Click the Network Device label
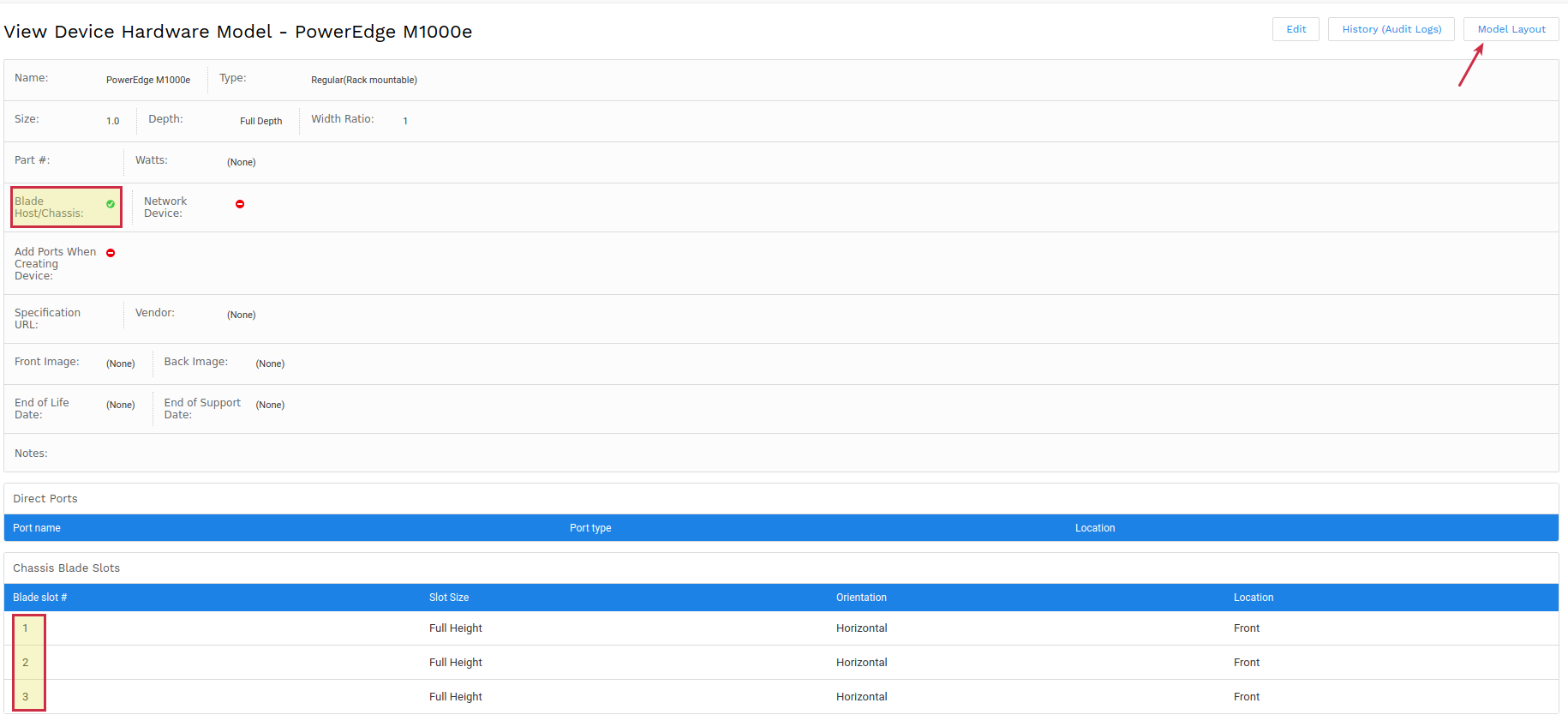The height and width of the screenshot is (721, 1568). point(165,207)
